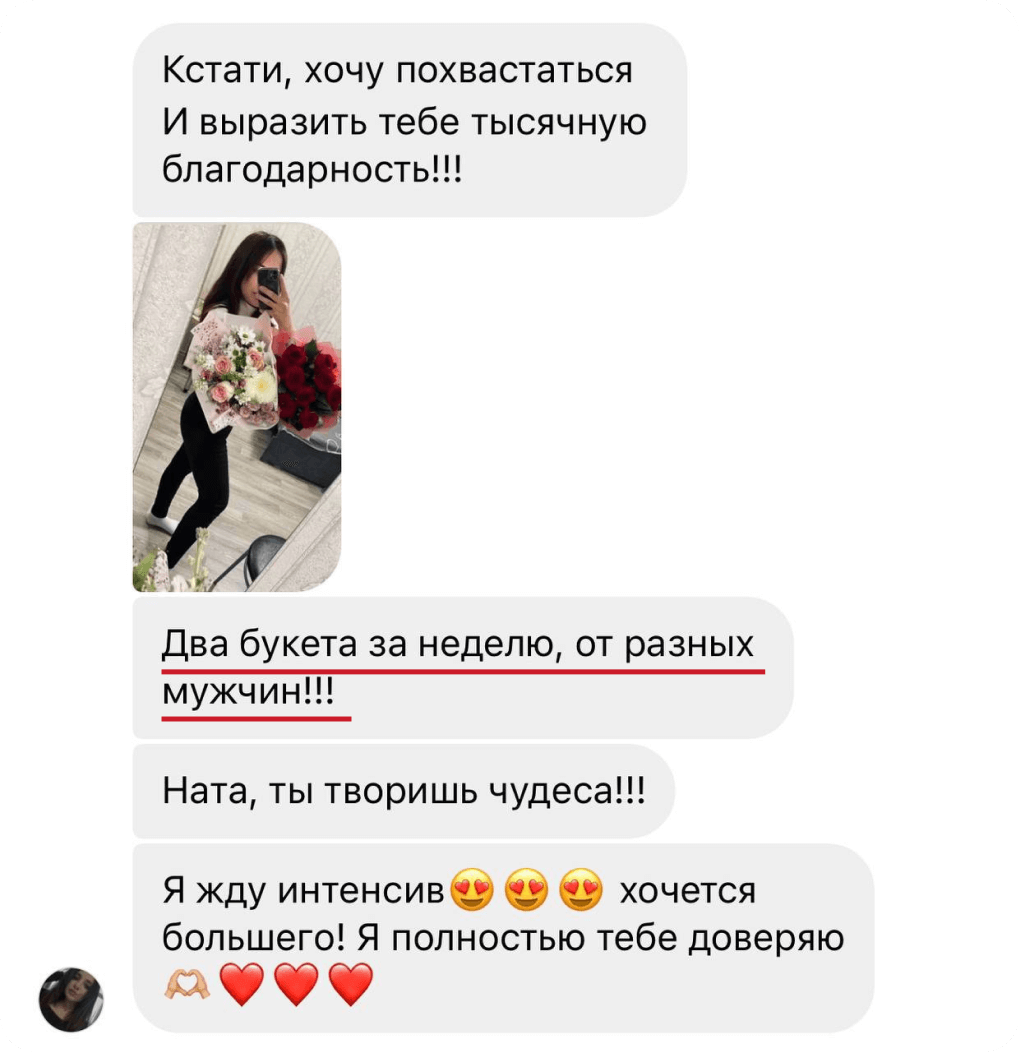Click the third heart-eyes emoji before хочется
This screenshot has width=1020, height=1053.
tap(581, 890)
